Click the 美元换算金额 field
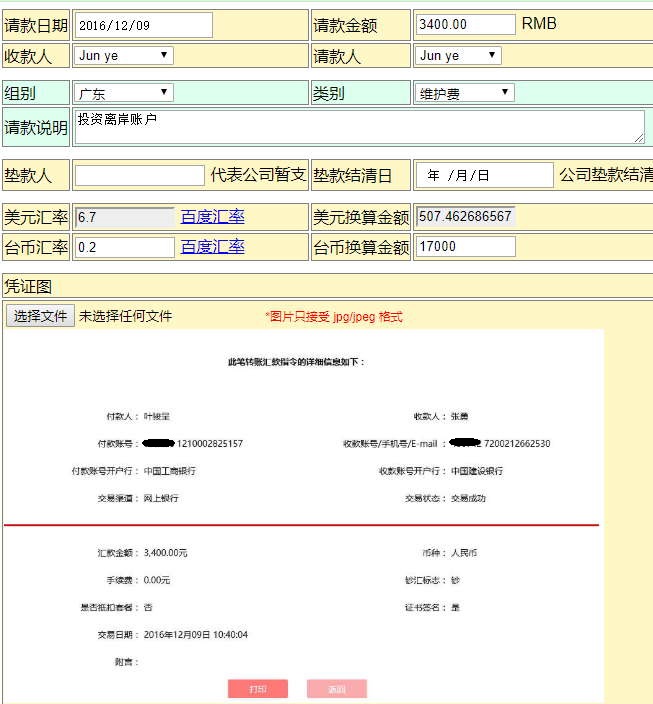The height and width of the screenshot is (704, 653). tap(465, 216)
